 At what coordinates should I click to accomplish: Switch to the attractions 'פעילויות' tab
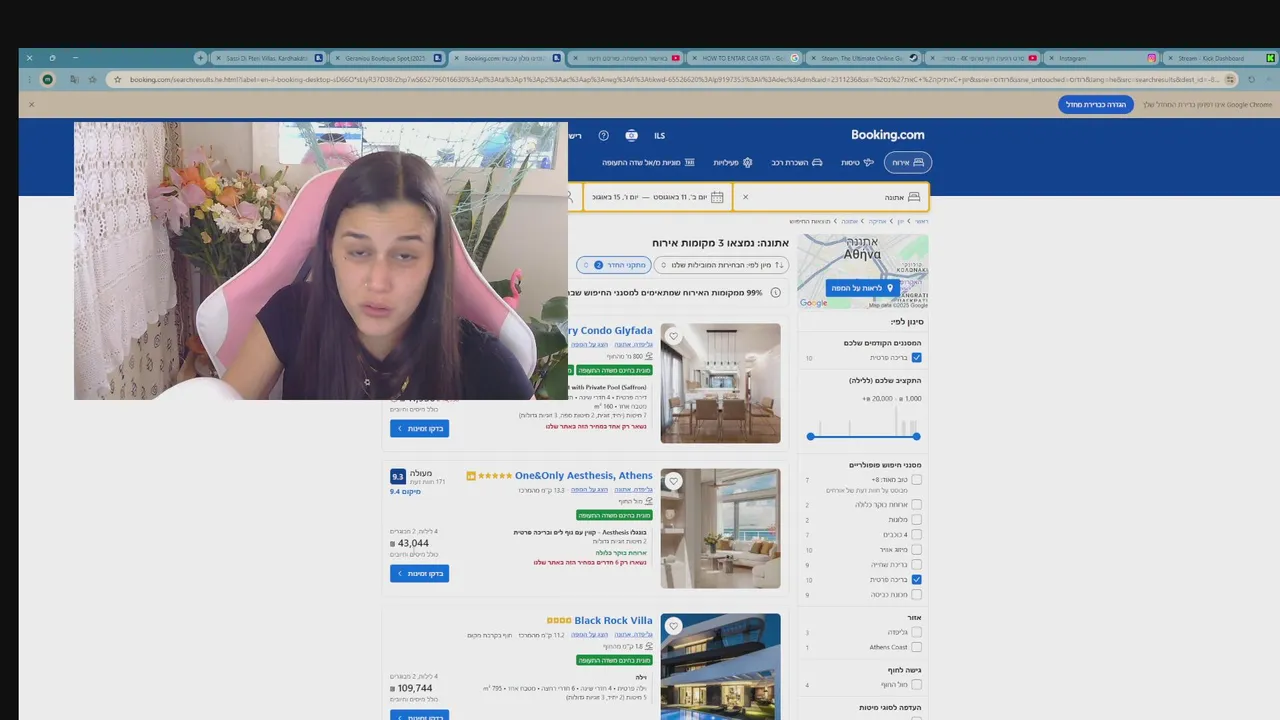click(733, 162)
